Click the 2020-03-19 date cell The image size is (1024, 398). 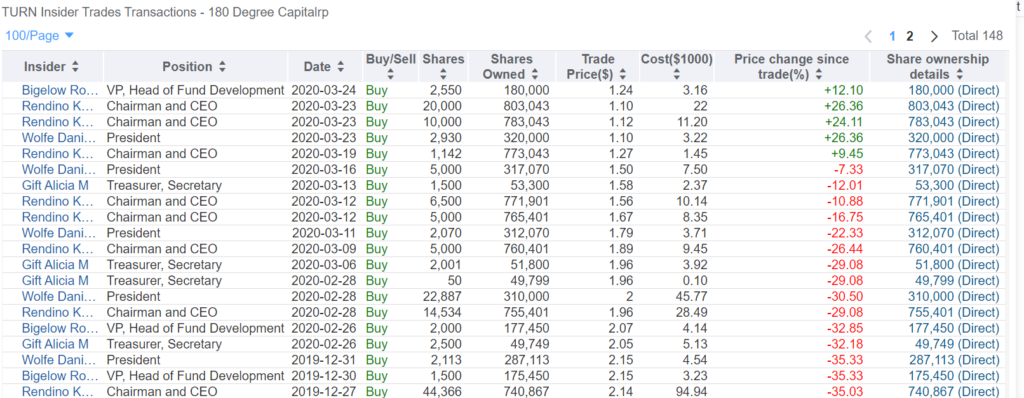[x=323, y=154]
